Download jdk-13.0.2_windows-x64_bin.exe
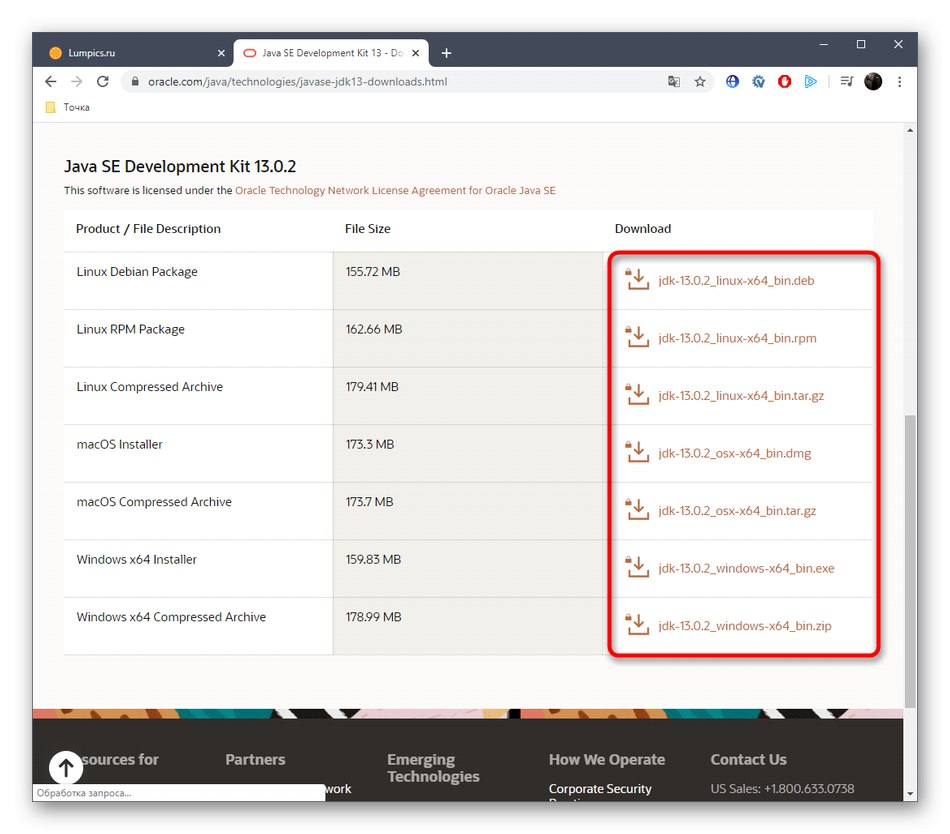 pyautogui.click(x=746, y=568)
